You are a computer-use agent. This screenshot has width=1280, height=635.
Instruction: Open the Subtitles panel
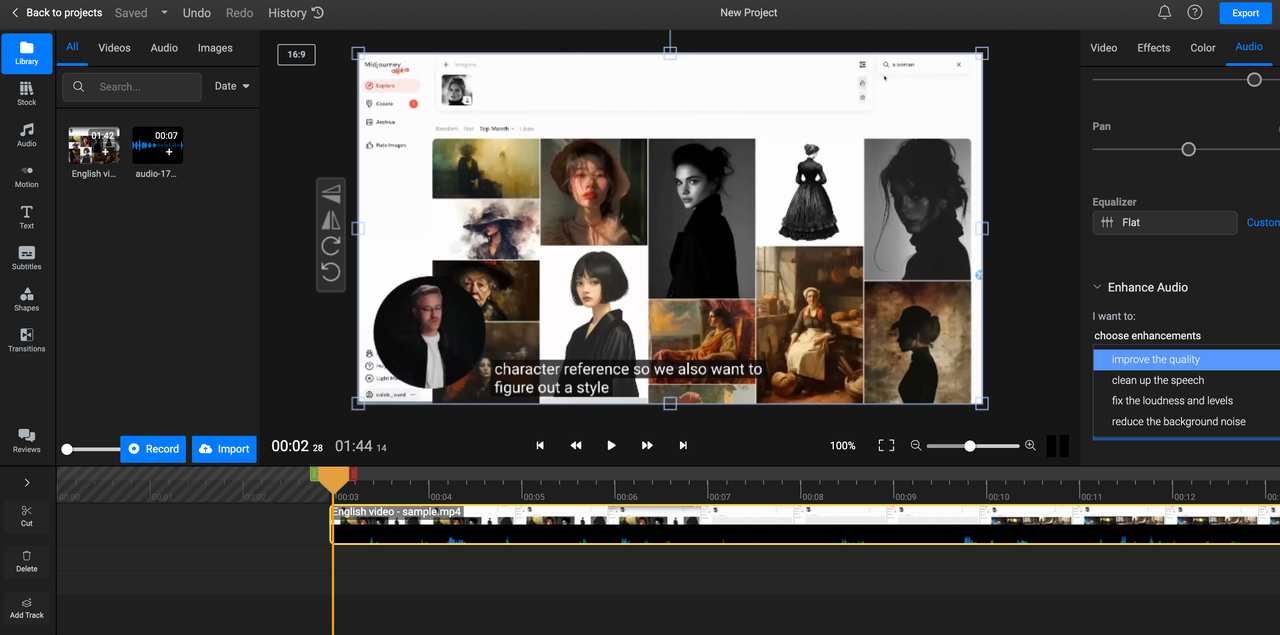[x=27, y=258]
